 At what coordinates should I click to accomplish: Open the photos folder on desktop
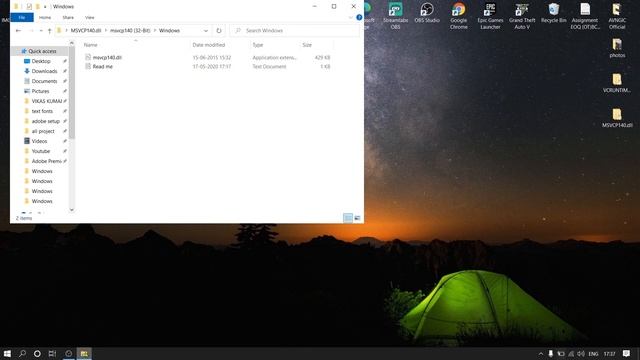(x=617, y=48)
